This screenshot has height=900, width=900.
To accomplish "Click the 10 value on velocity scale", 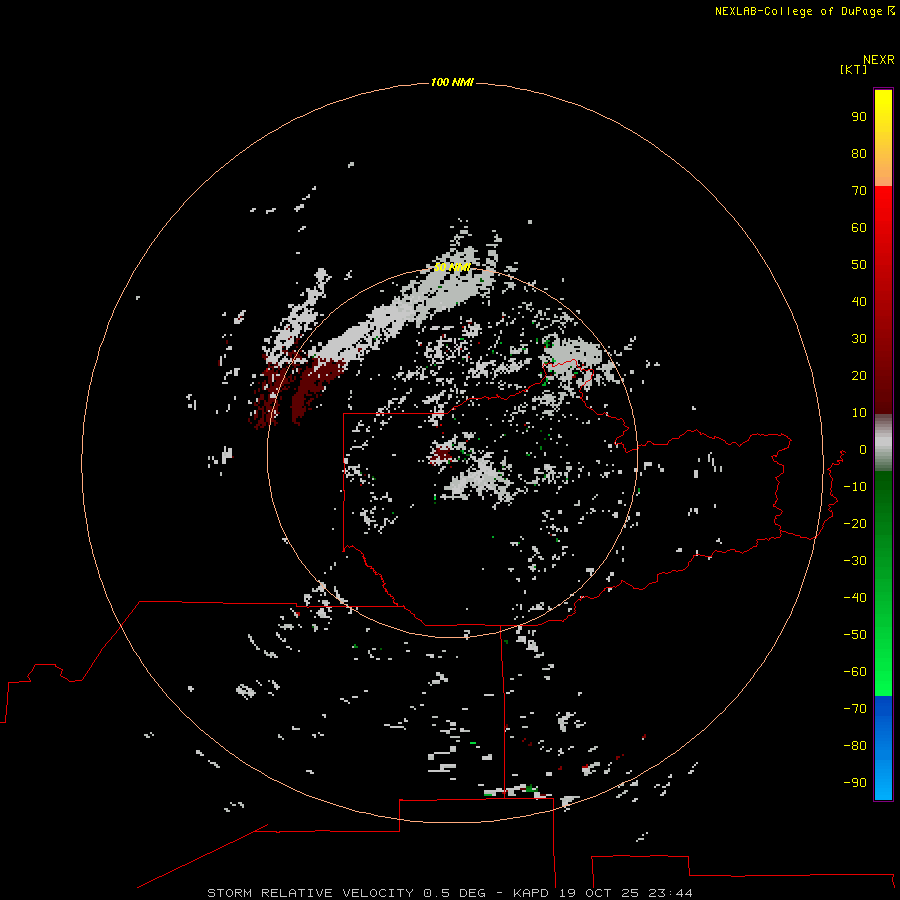I will [859, 413].
